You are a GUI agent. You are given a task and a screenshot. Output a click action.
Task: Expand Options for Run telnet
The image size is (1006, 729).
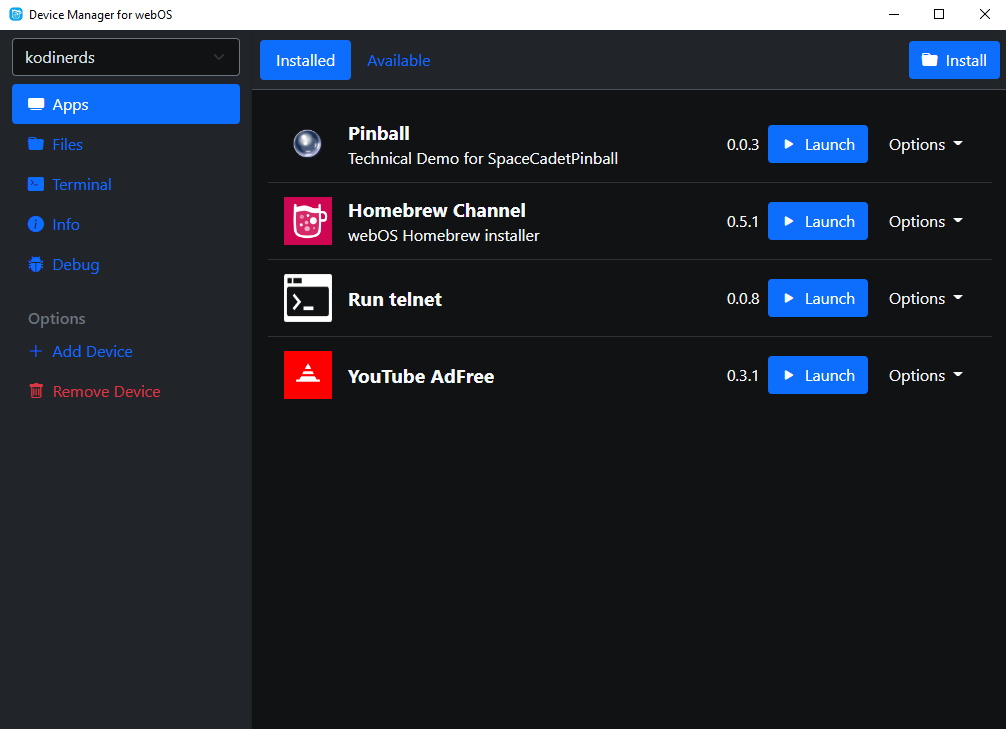coord(925,298)
